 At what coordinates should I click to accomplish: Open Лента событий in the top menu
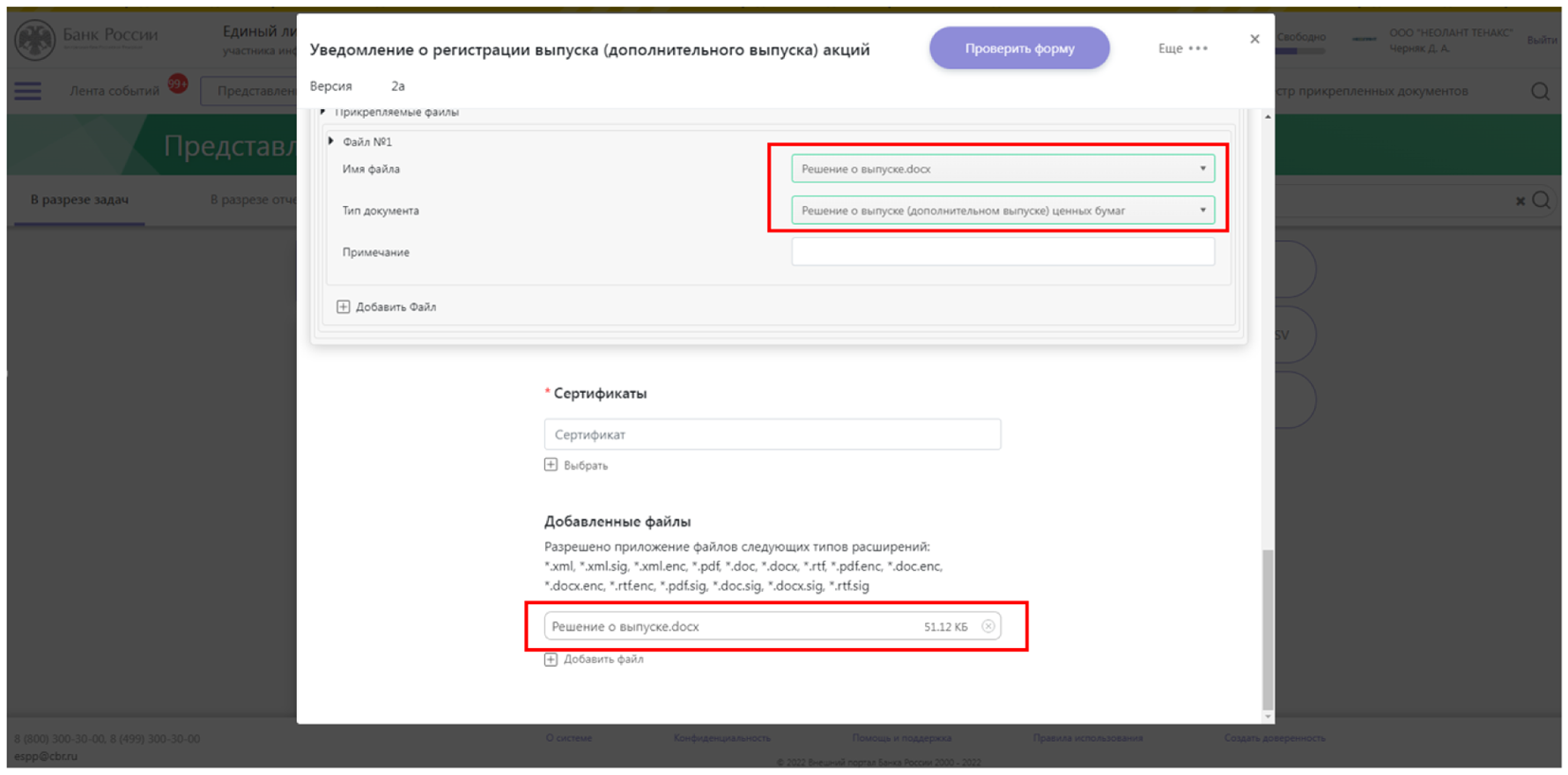[x=115, y=91]
